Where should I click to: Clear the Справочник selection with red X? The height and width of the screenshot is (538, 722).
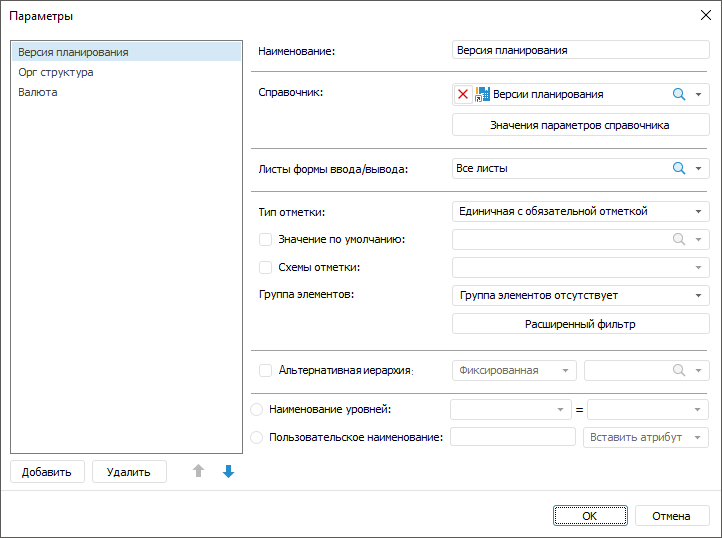point(463,94)
